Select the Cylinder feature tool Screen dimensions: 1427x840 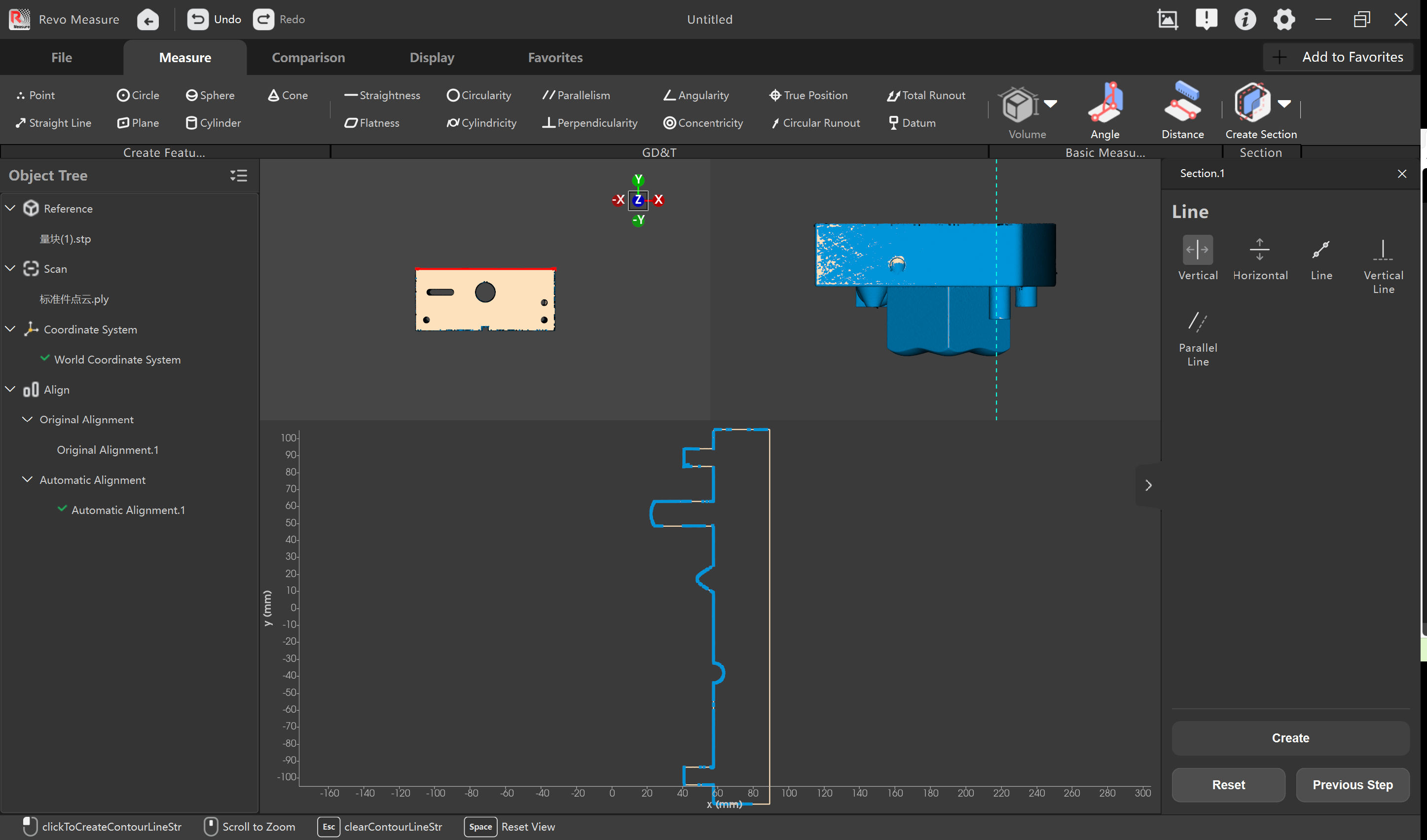[213, 123]
